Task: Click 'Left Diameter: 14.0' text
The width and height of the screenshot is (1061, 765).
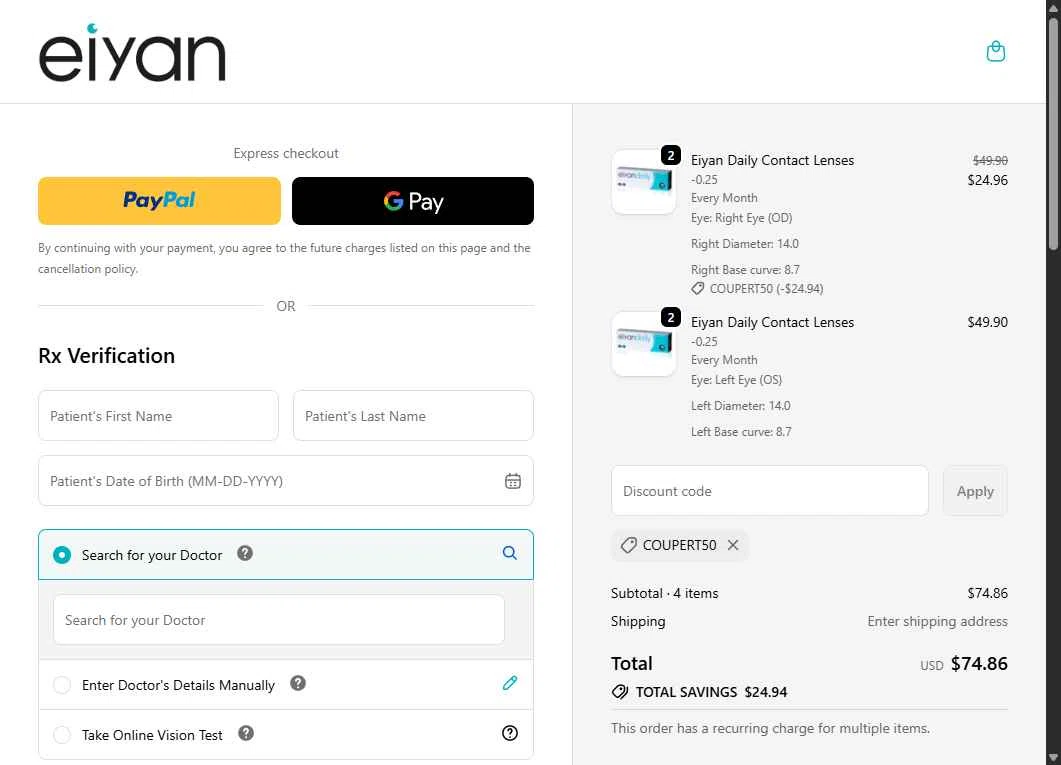Action: [740, 406]
